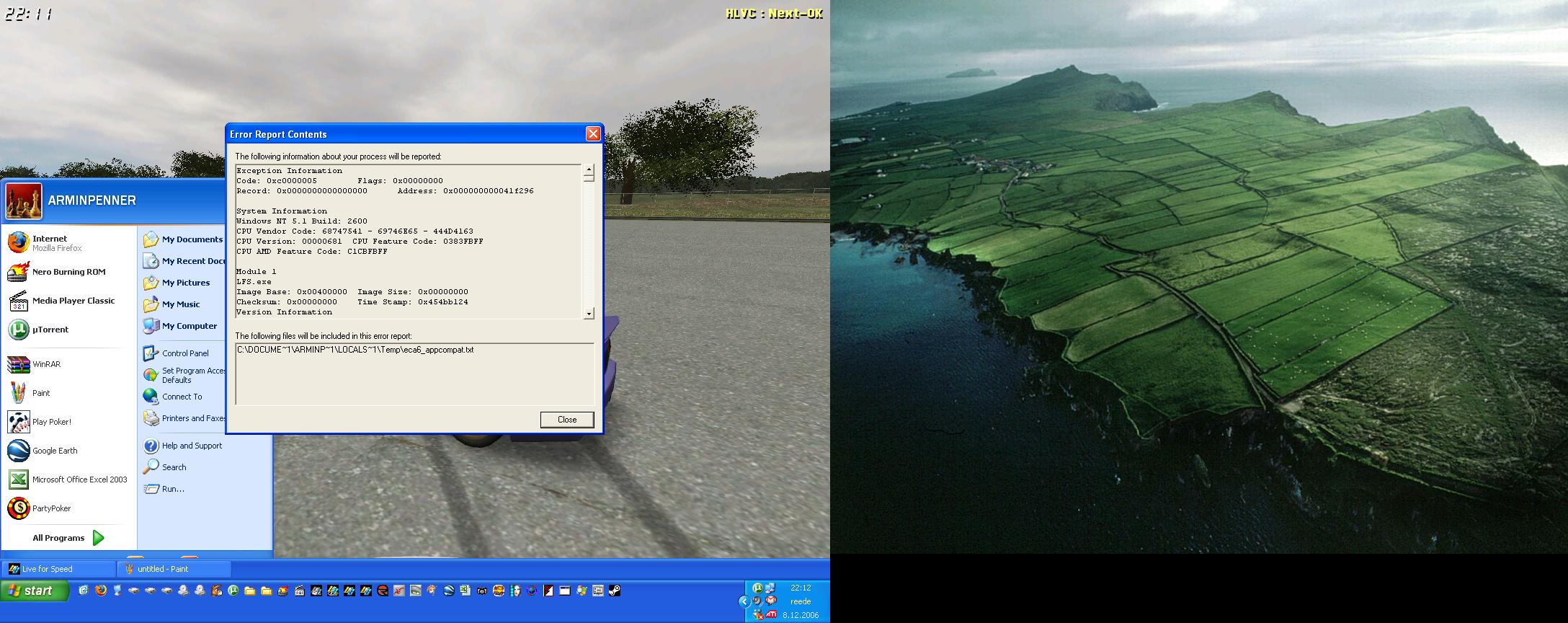Expand All Programs list
Viewport: 1568px width, 623px height.
[68, 538]
